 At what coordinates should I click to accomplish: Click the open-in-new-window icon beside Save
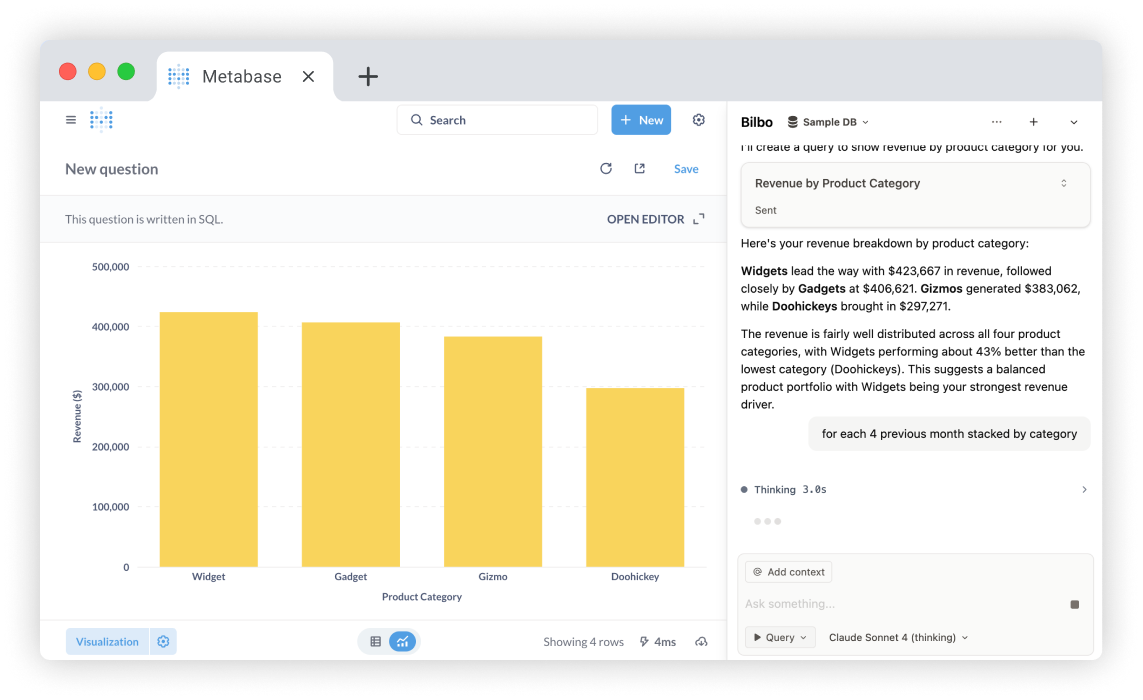click(x=640, y=169)
